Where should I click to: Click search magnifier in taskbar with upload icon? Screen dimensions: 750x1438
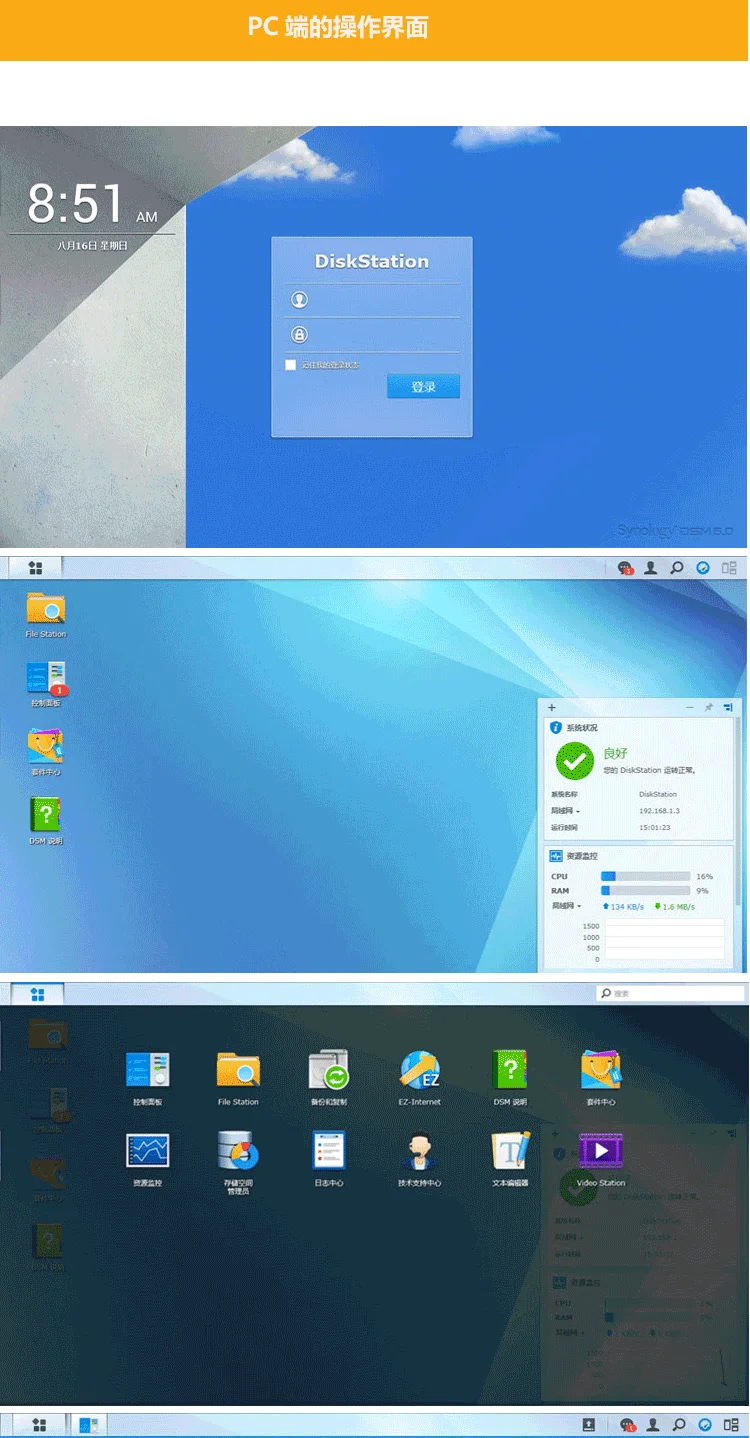pyautogui.click(x=679, y=1424)
